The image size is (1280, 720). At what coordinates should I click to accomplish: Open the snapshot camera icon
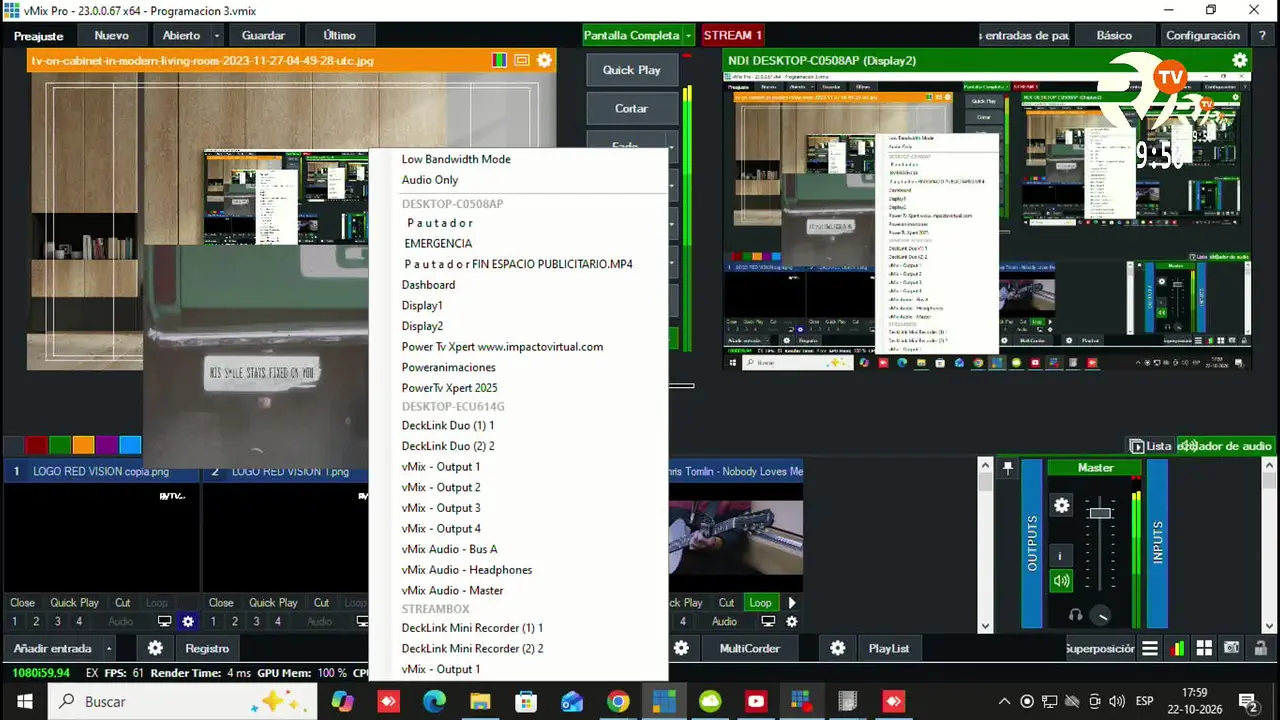tap(1232, 648)
